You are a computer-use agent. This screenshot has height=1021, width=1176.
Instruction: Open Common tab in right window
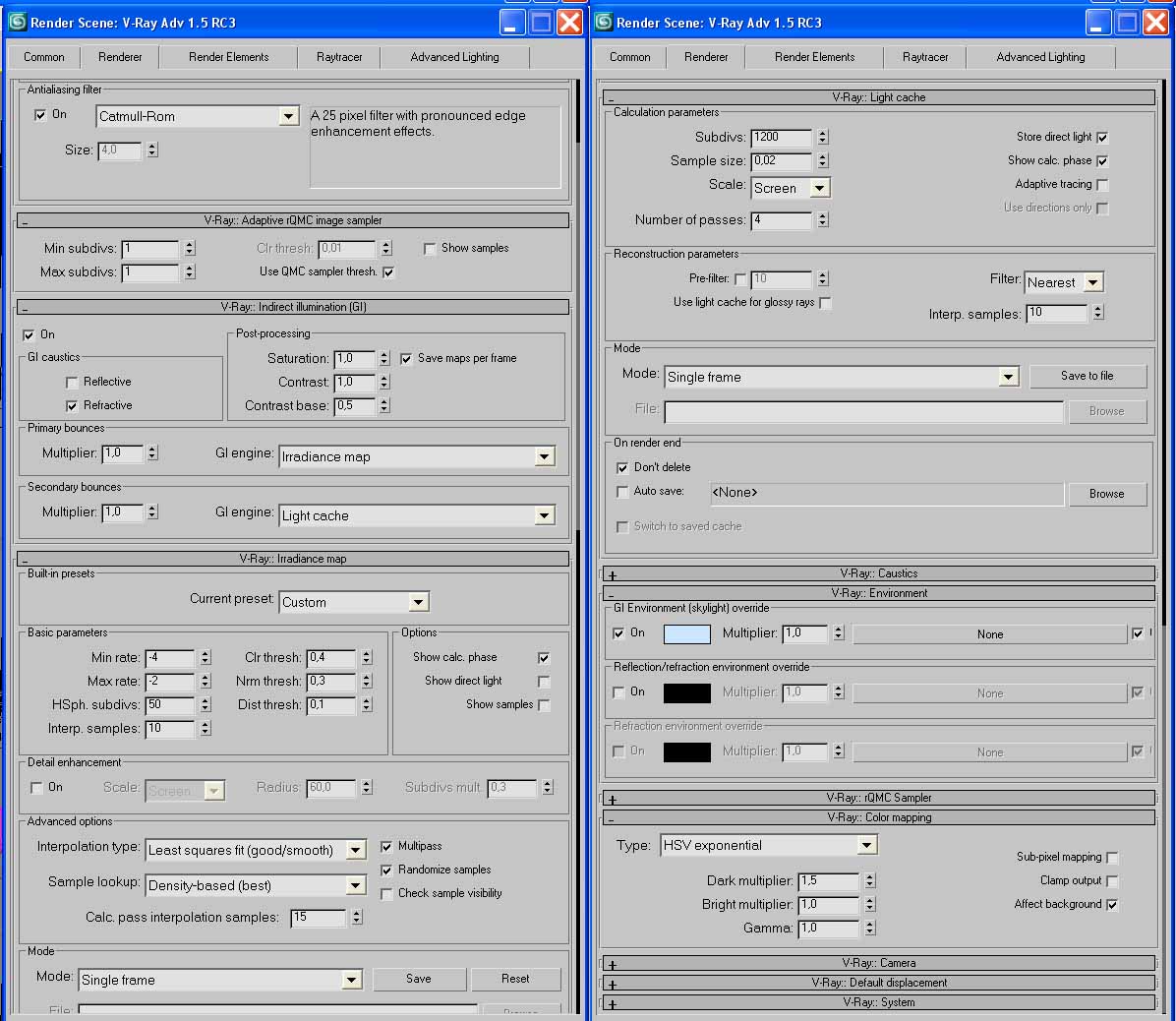coord(629,57)
